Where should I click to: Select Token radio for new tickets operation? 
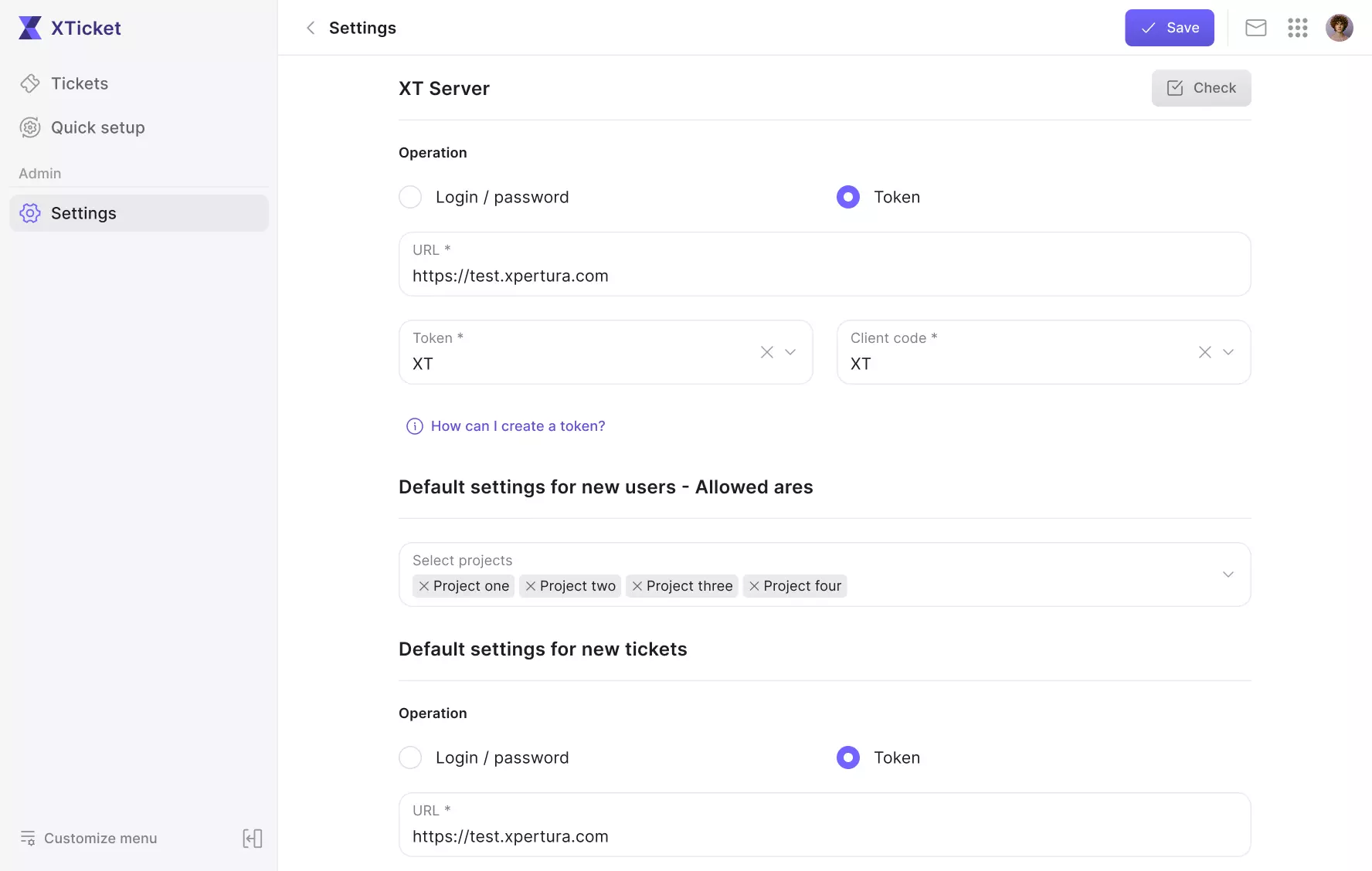(848, 757)
